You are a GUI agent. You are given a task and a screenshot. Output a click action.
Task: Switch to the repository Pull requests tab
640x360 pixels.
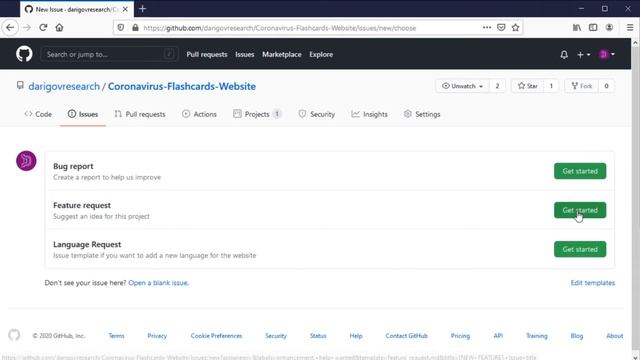point(140,114)
